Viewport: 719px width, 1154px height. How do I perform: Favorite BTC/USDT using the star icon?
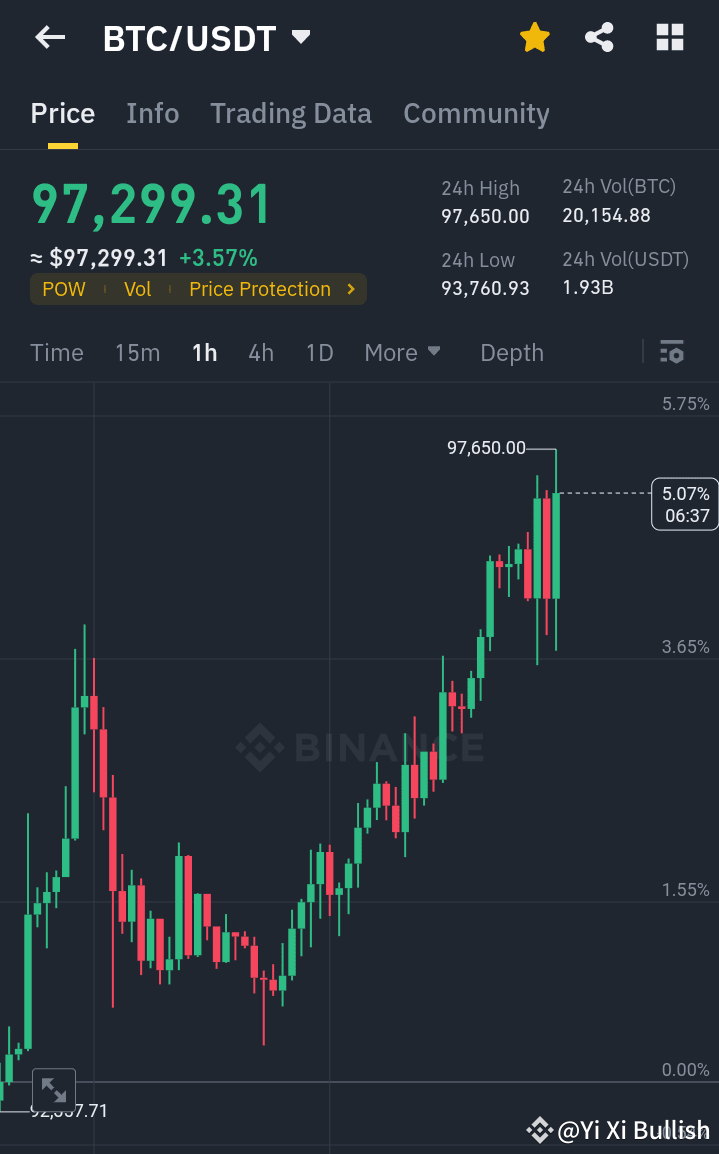tap(534, 37)
